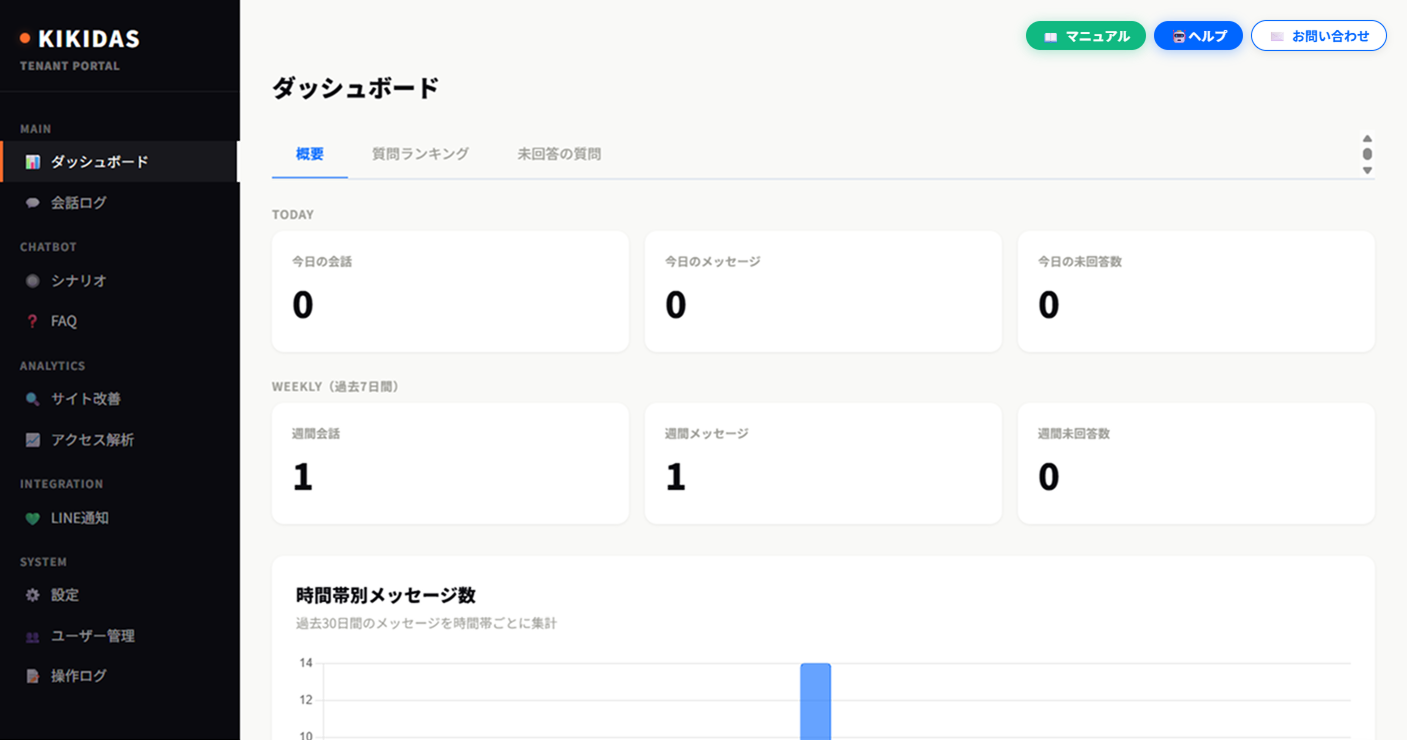Click the 今日のメッセージ card
The image size is (1407, 740).
point(823,291)
